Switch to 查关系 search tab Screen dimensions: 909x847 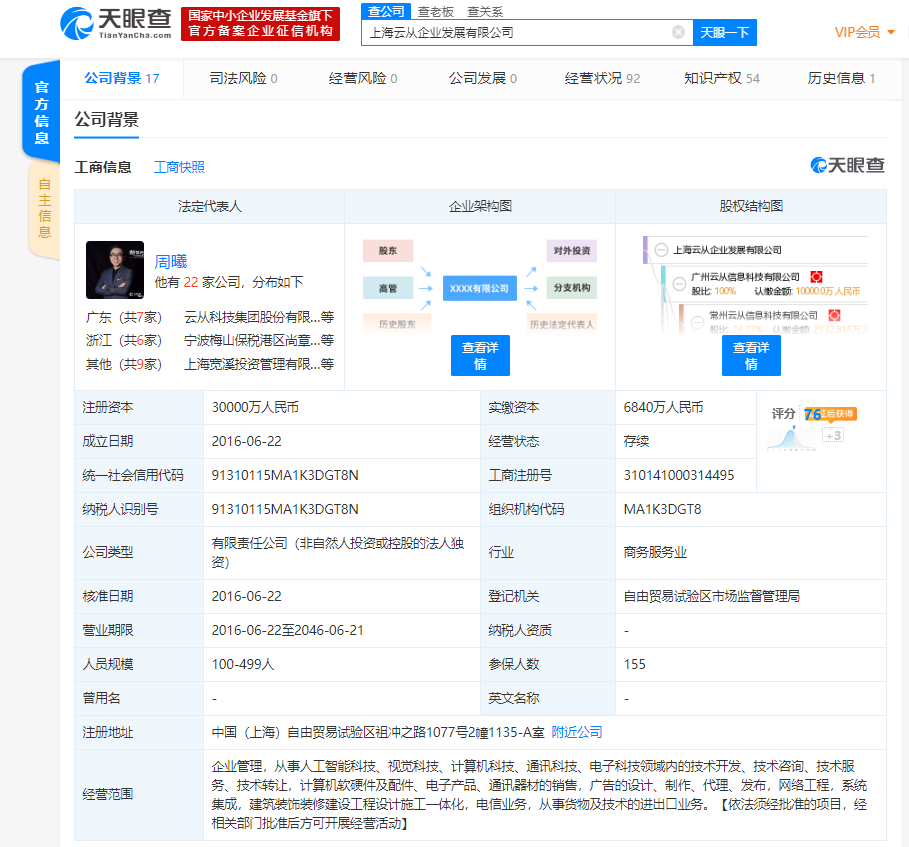pyautogui.click(x=485, y=12)
